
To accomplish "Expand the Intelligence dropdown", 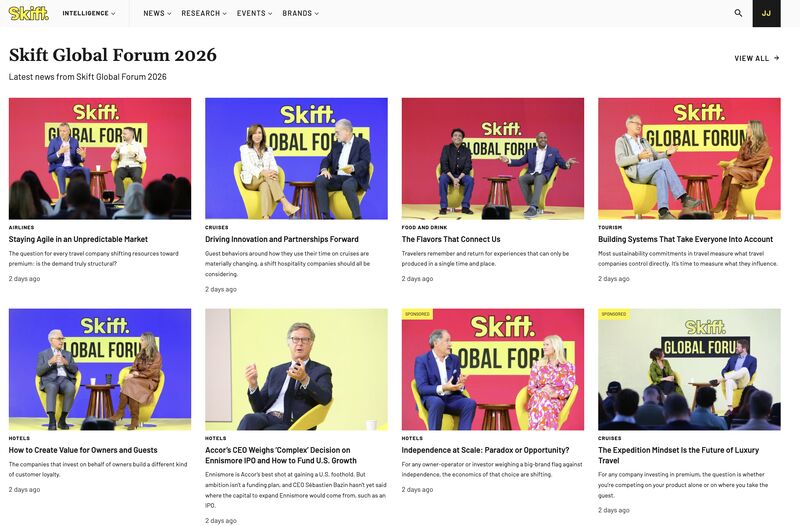I will 89,13.
